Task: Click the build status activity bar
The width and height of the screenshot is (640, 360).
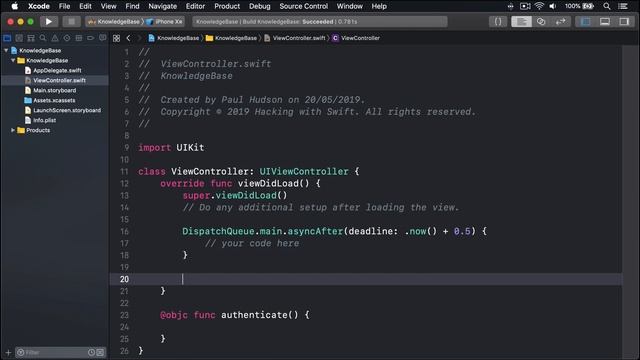Action: point(320,22)
